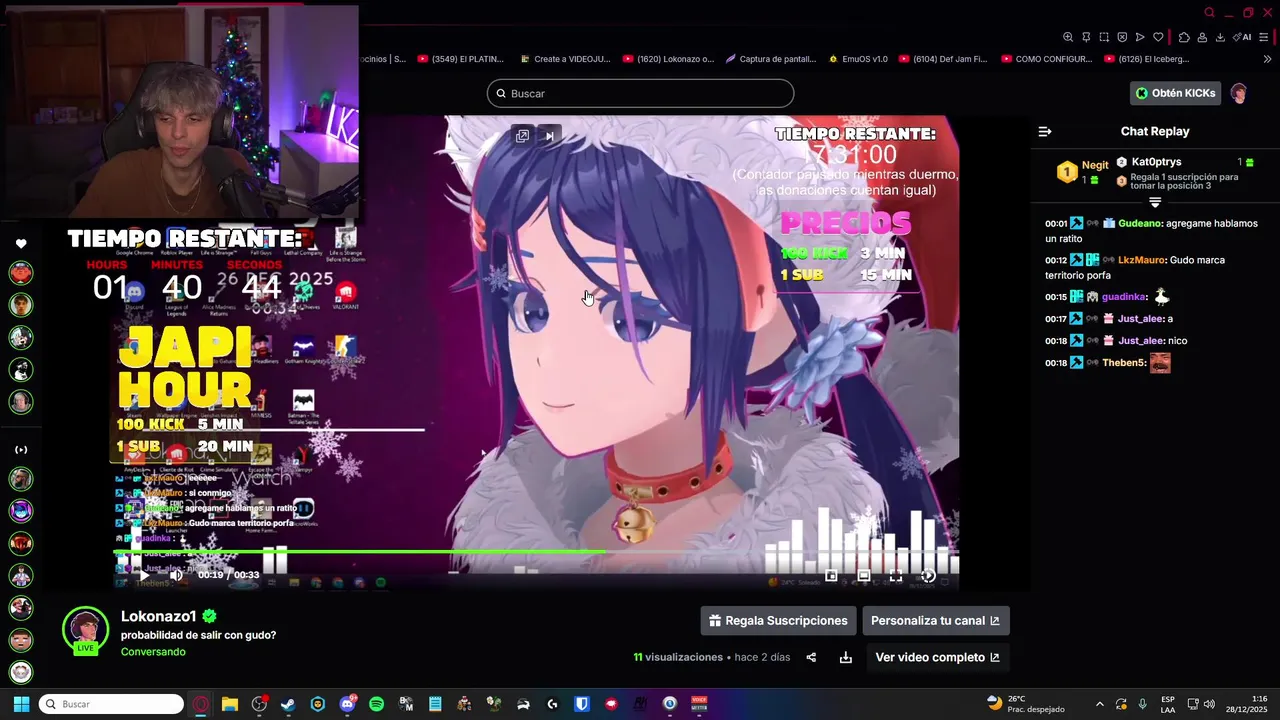Open Kat0ptrys profile in leaderboard
The image size is (1280, 720).
1156,162
